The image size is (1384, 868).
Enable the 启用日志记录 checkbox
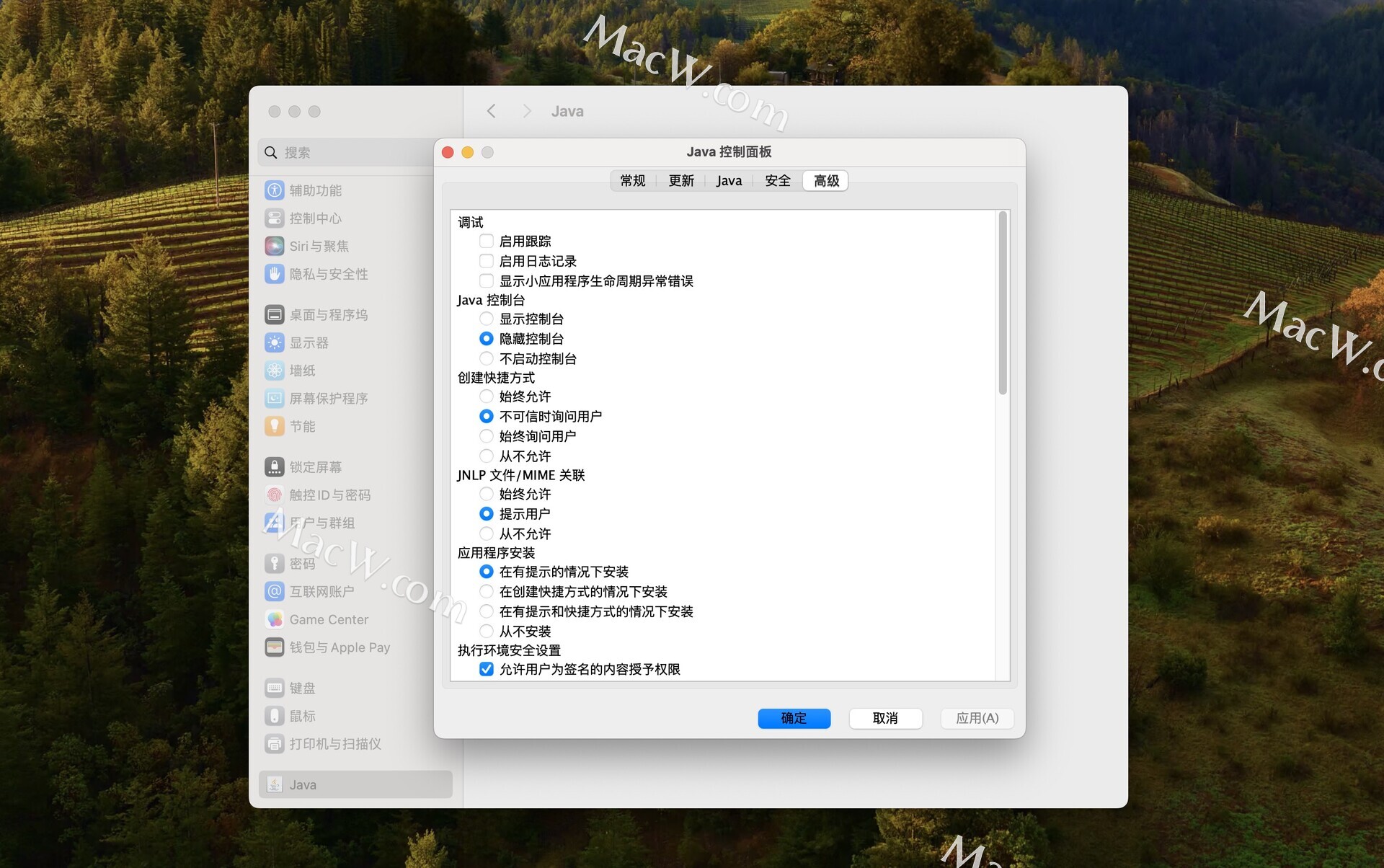tap(487, 261)
